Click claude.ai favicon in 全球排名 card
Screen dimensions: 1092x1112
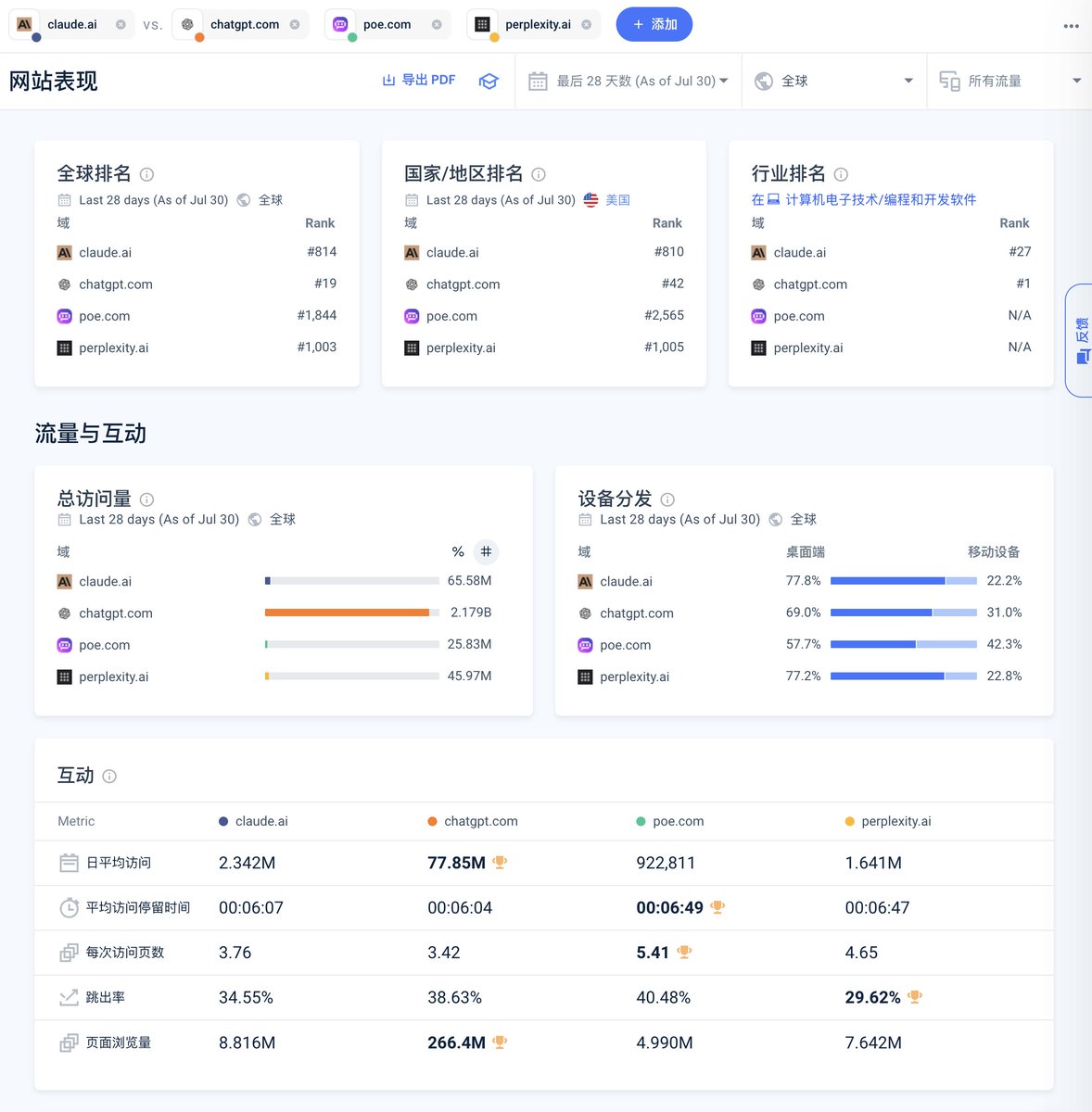[64, 252]
